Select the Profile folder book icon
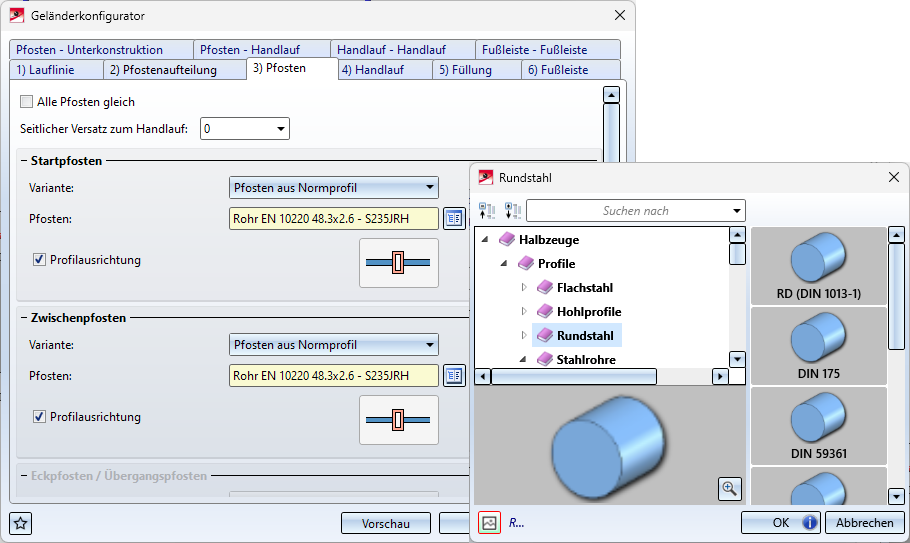 526,263
